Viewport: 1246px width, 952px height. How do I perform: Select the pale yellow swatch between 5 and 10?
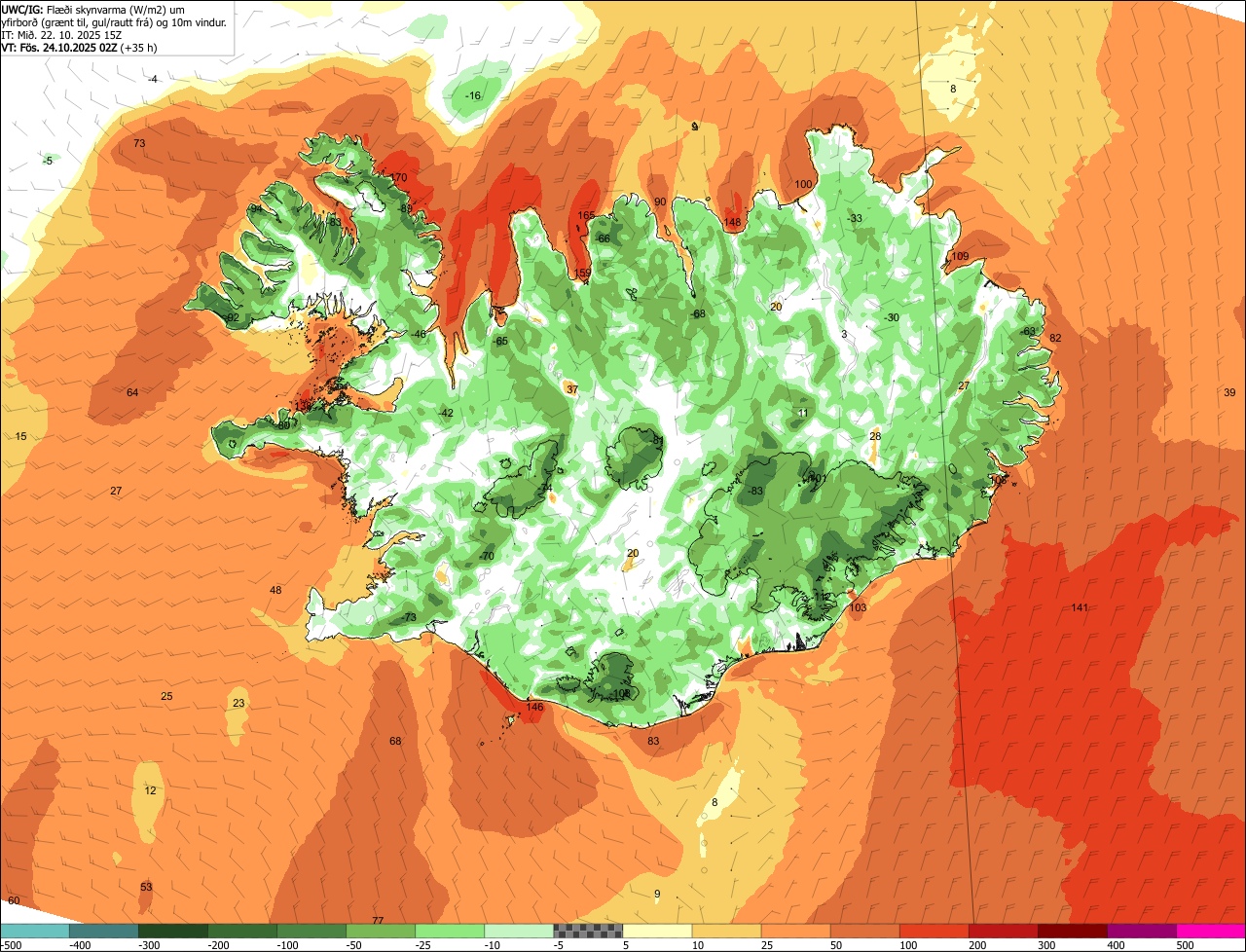point(657,931)
